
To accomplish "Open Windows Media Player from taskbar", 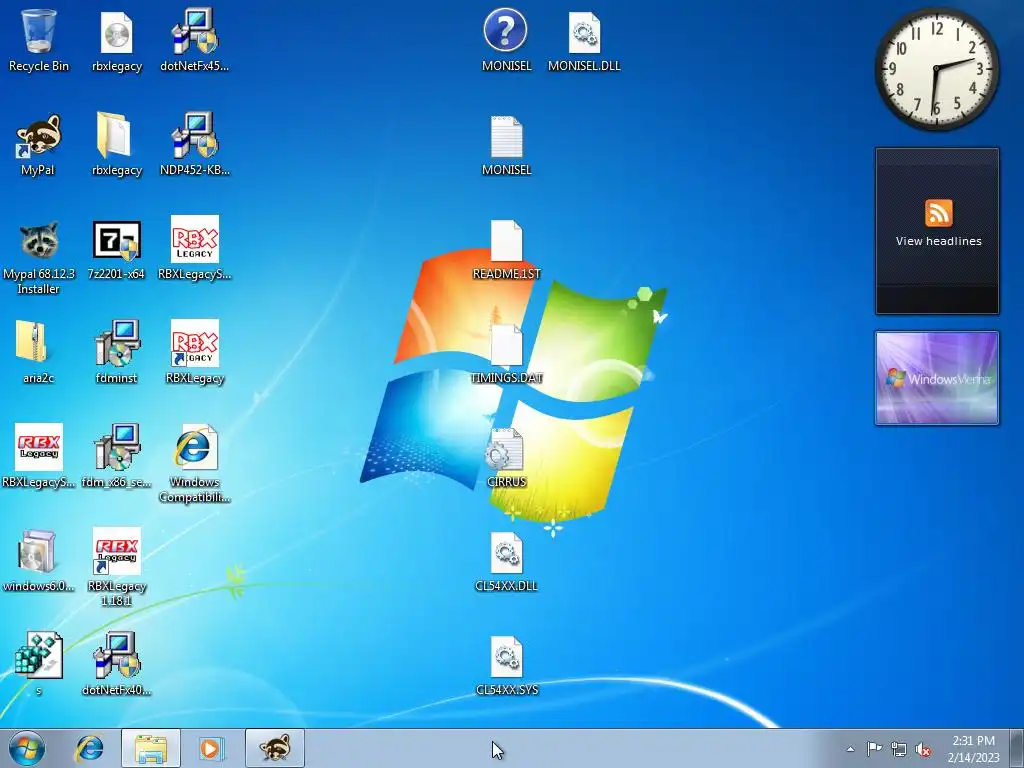I will pos(212,748).
